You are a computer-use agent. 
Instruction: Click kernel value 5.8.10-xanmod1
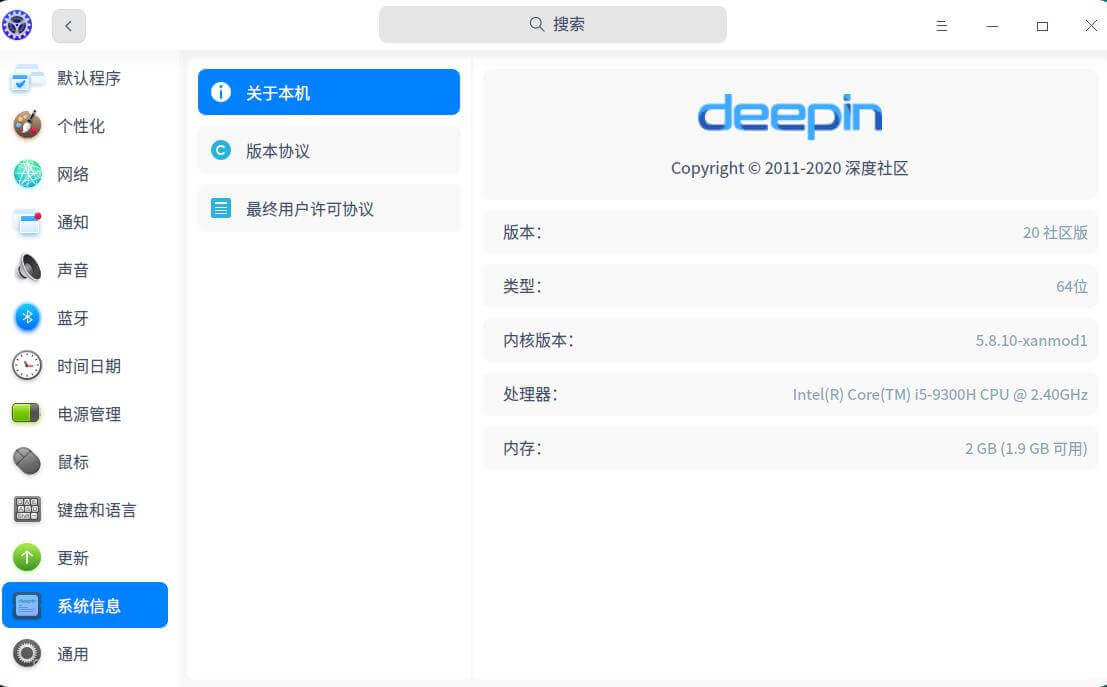point(1031,340)
